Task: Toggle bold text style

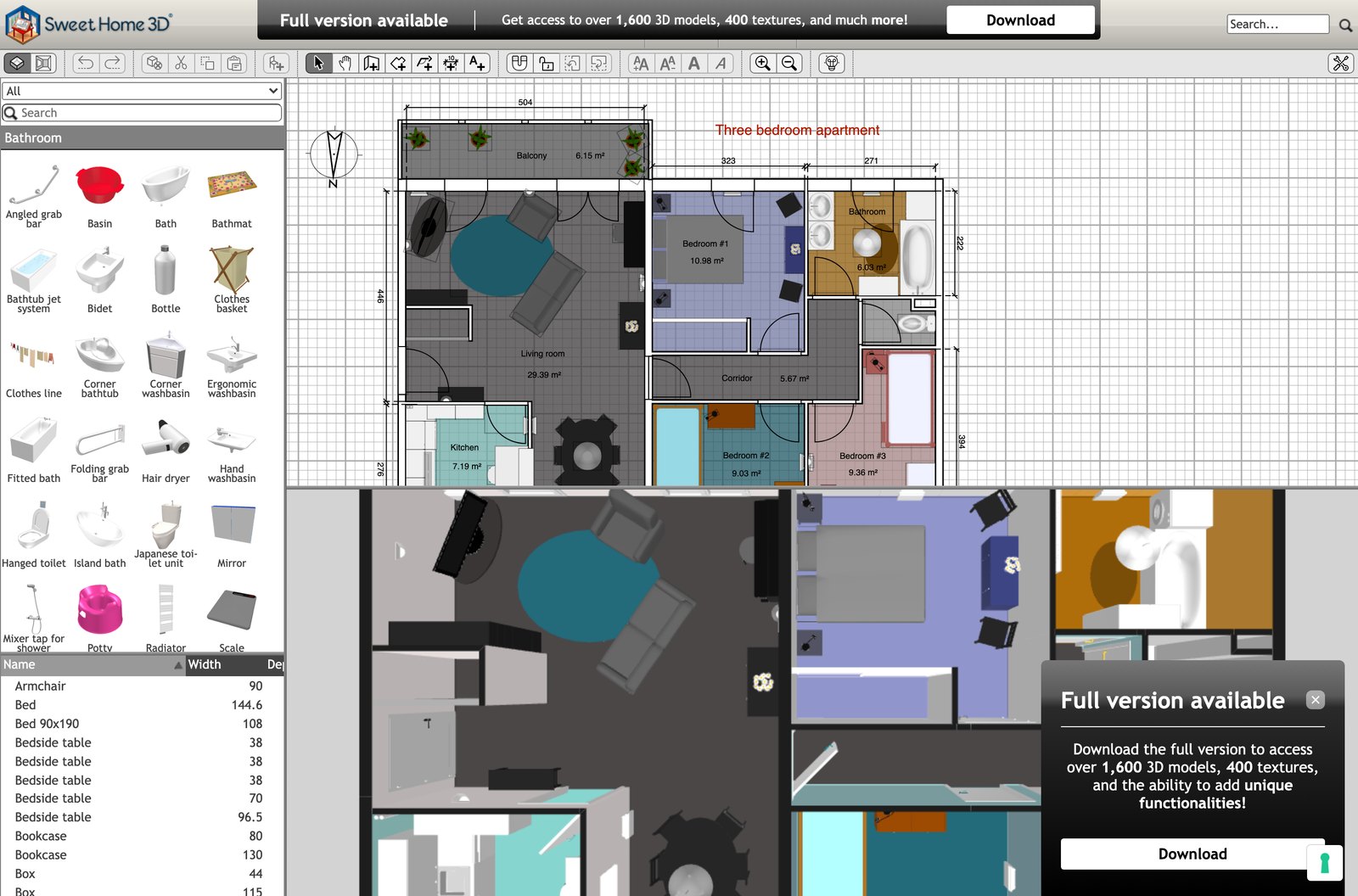Action: tap(694, 63)
